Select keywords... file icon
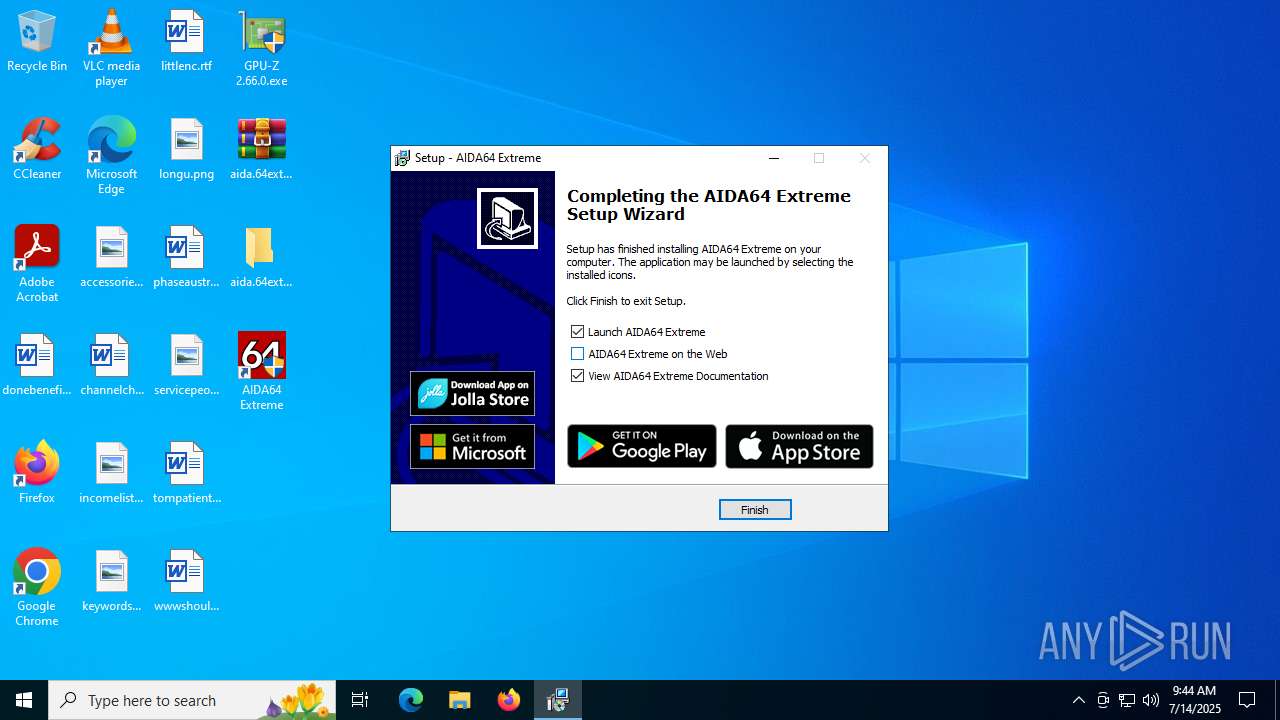Viewport: 1280px width, 720px height. 111,581
